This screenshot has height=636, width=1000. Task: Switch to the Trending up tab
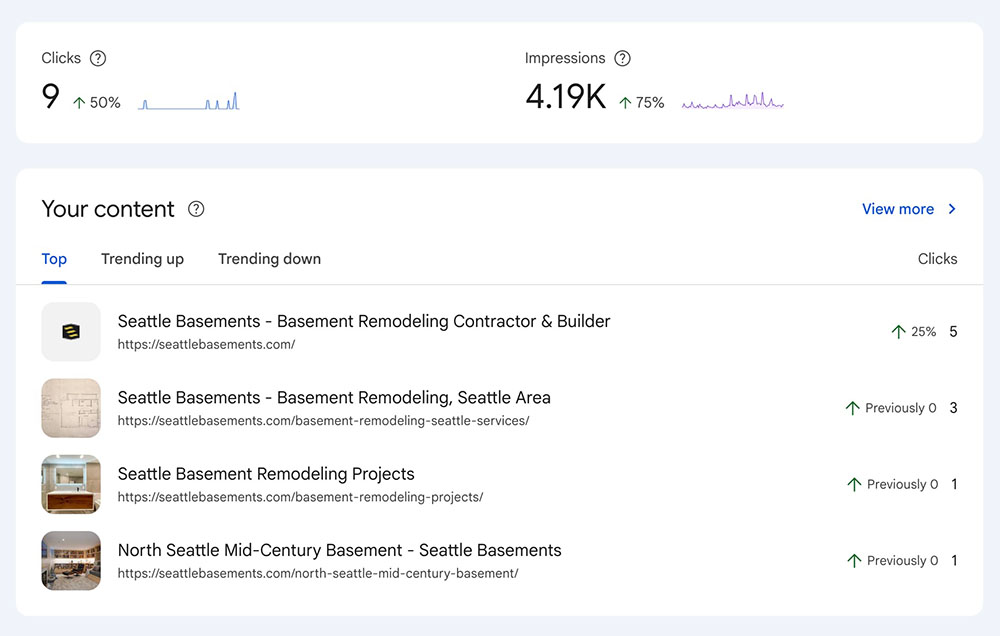pos(142,259)
